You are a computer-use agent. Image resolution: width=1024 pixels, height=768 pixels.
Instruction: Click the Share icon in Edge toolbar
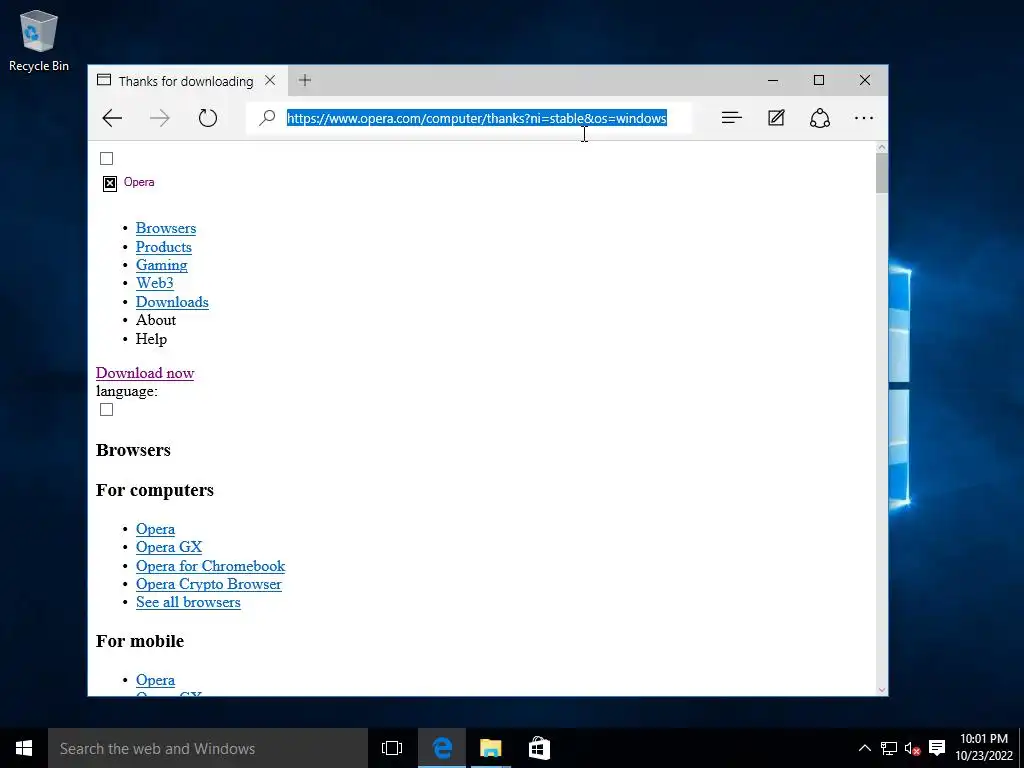[x=820, y=118]
